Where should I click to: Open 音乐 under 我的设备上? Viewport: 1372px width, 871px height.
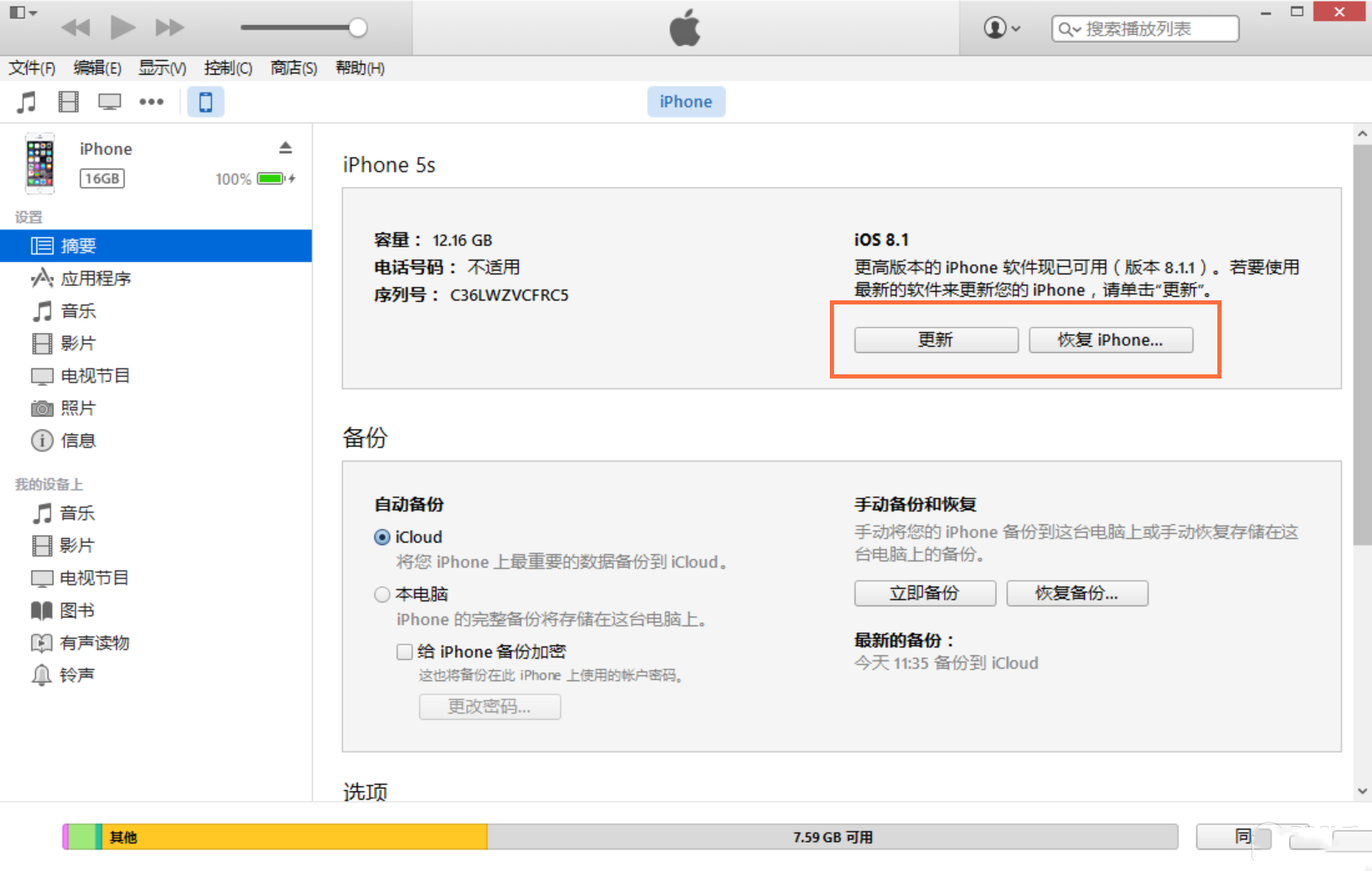[x=156, y=512]
